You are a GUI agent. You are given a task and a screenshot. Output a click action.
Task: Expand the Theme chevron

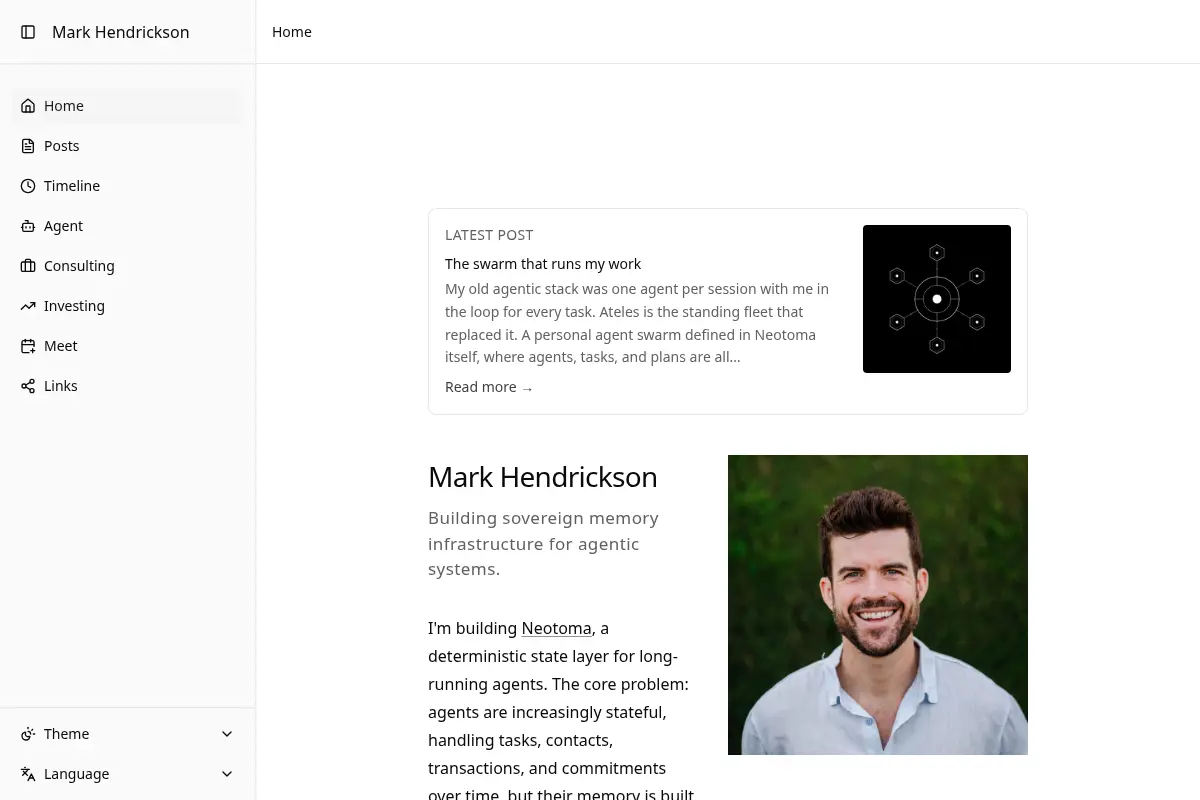[x=227, y=734]
